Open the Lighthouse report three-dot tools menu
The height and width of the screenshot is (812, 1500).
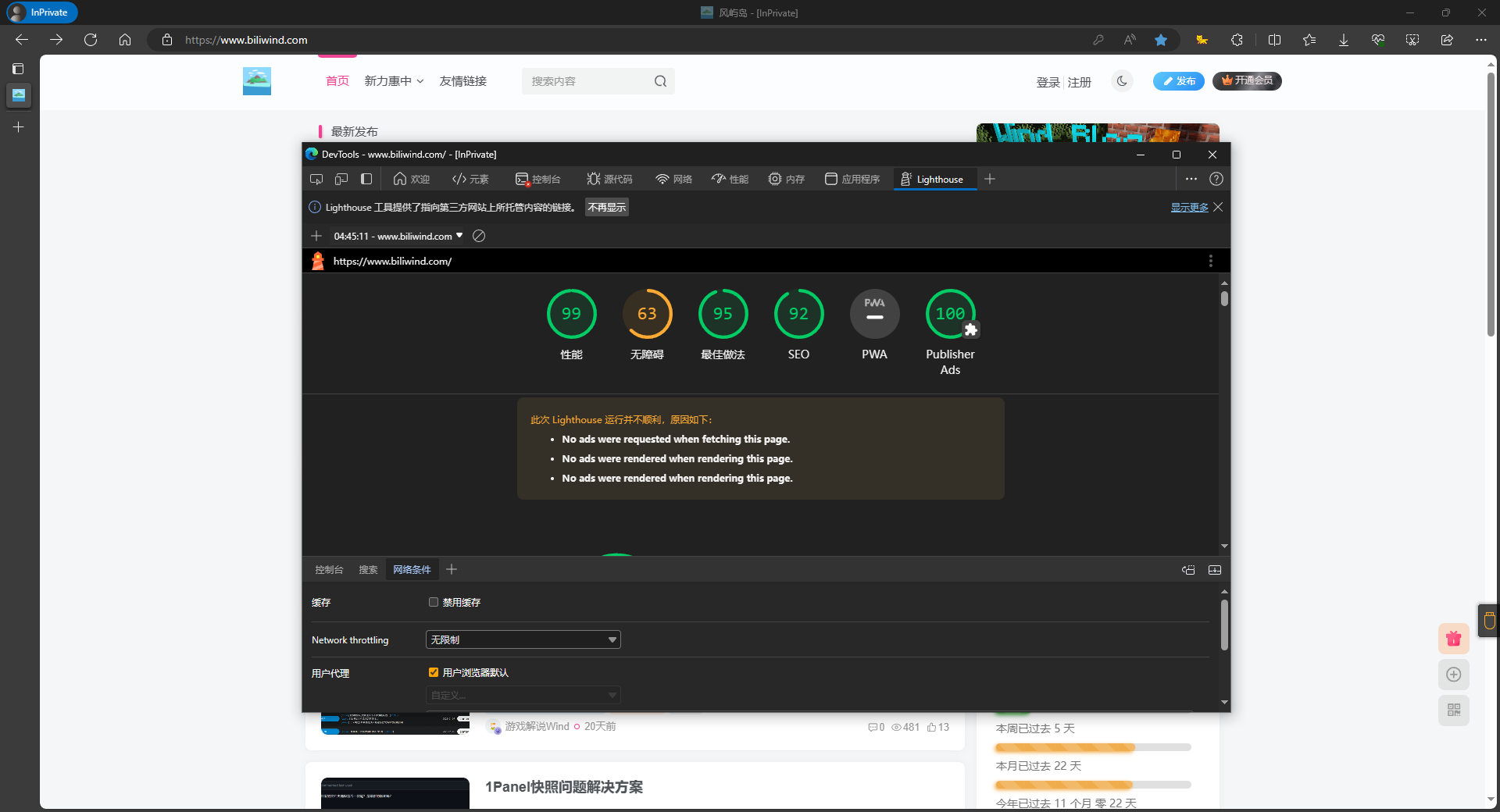coord(1211,261)
